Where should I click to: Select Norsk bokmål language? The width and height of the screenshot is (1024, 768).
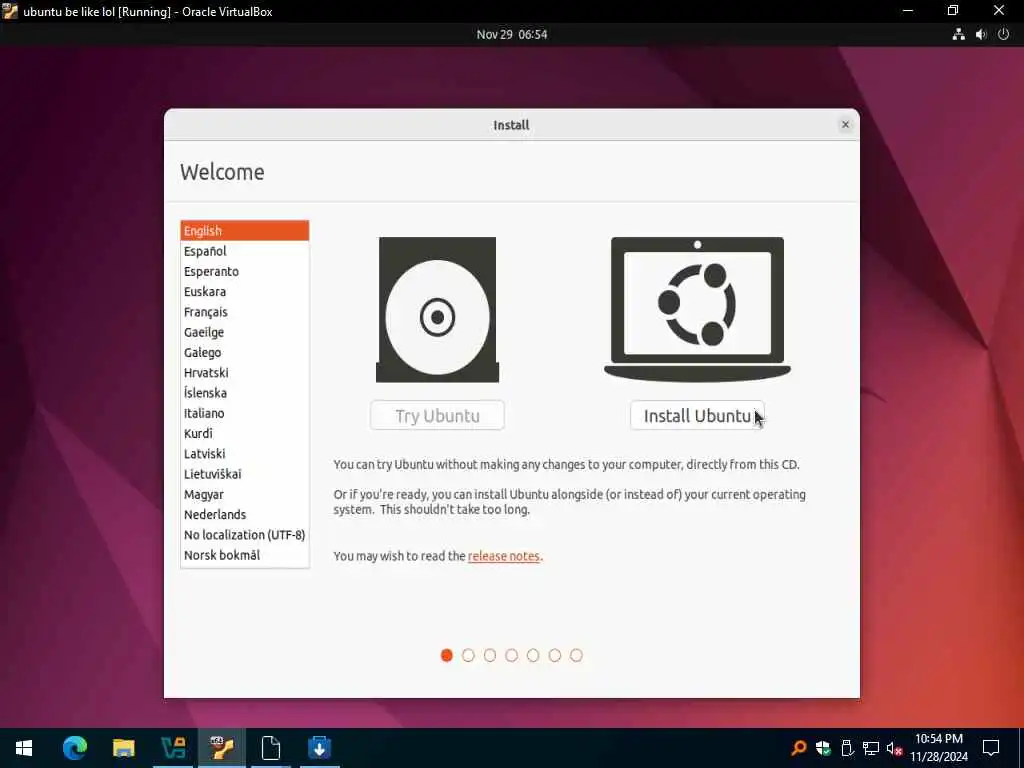tap(245, 555)
